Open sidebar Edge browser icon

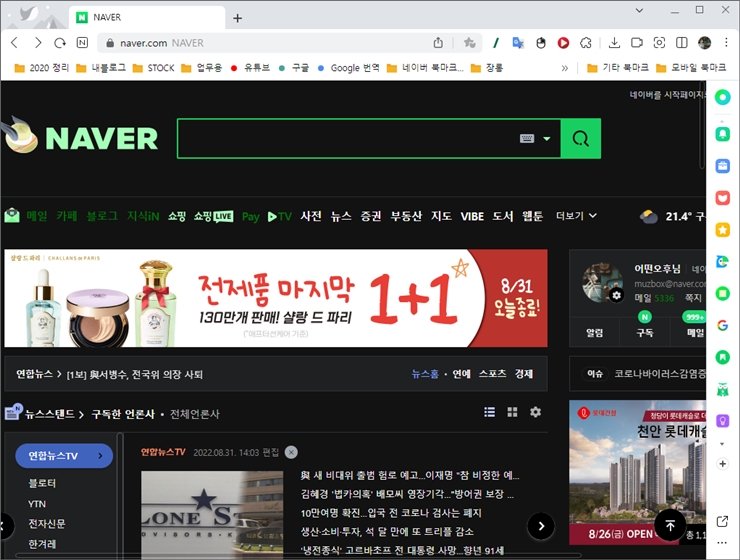pos(723,261)
